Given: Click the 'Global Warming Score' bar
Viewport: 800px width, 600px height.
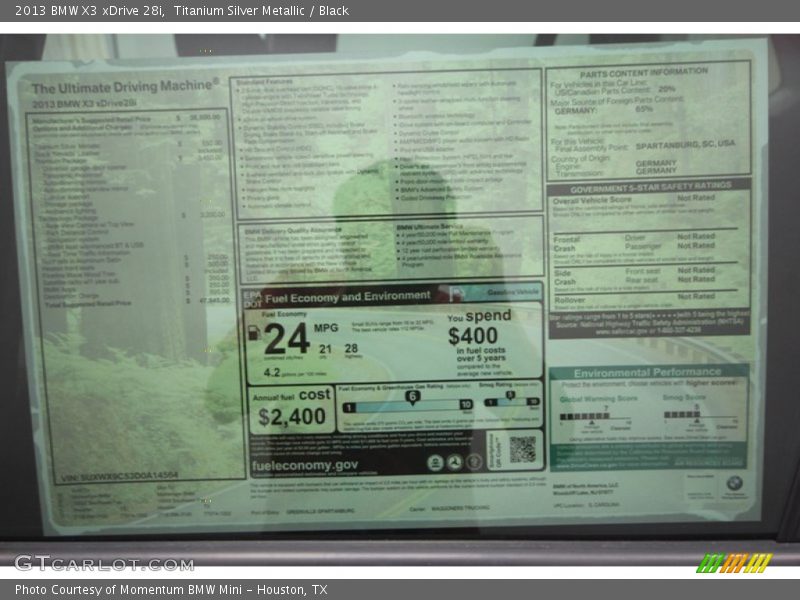Looking at the screenshot, I should 585,416.
